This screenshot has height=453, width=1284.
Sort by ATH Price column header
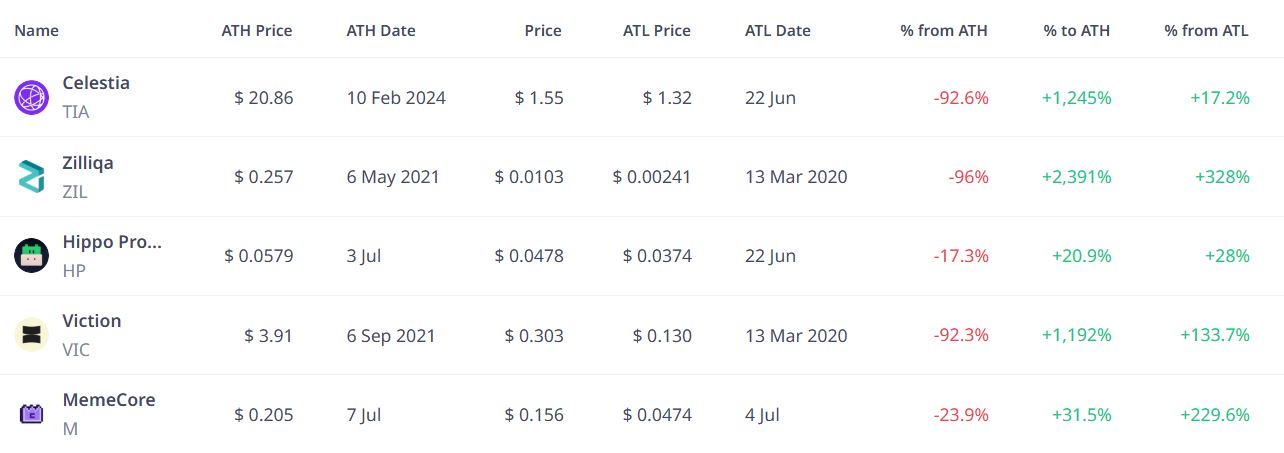coord(257,30)
